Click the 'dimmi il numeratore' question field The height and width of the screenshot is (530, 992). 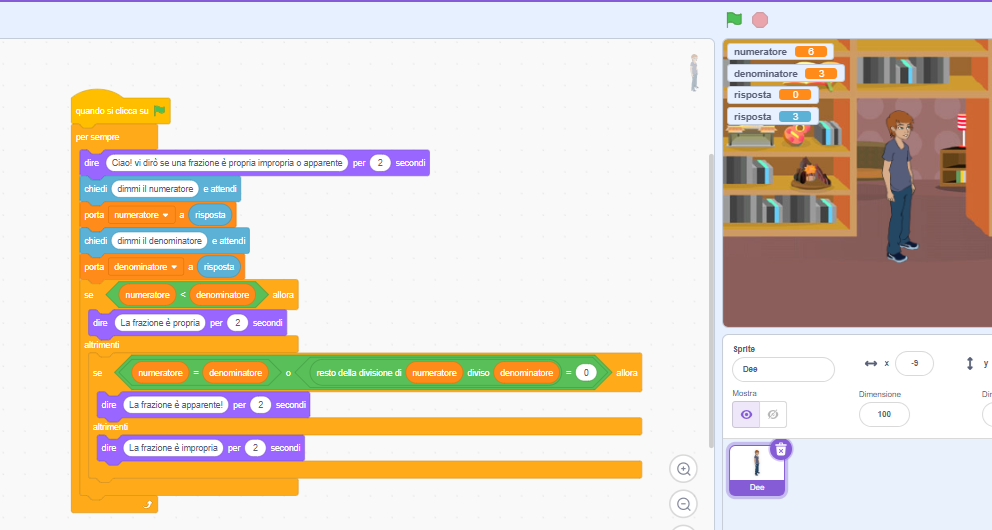pyautogui.click(x=154, y=189)
